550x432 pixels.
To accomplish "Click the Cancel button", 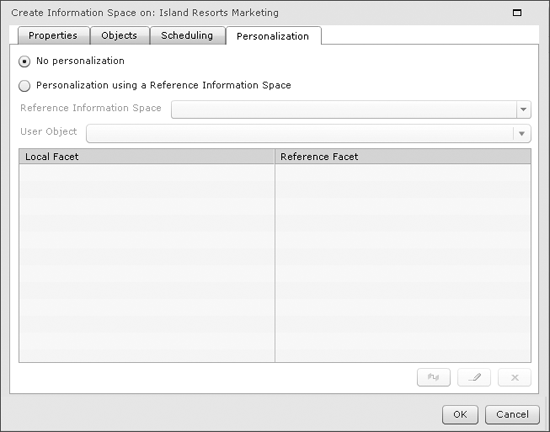I will pos(512,415).
